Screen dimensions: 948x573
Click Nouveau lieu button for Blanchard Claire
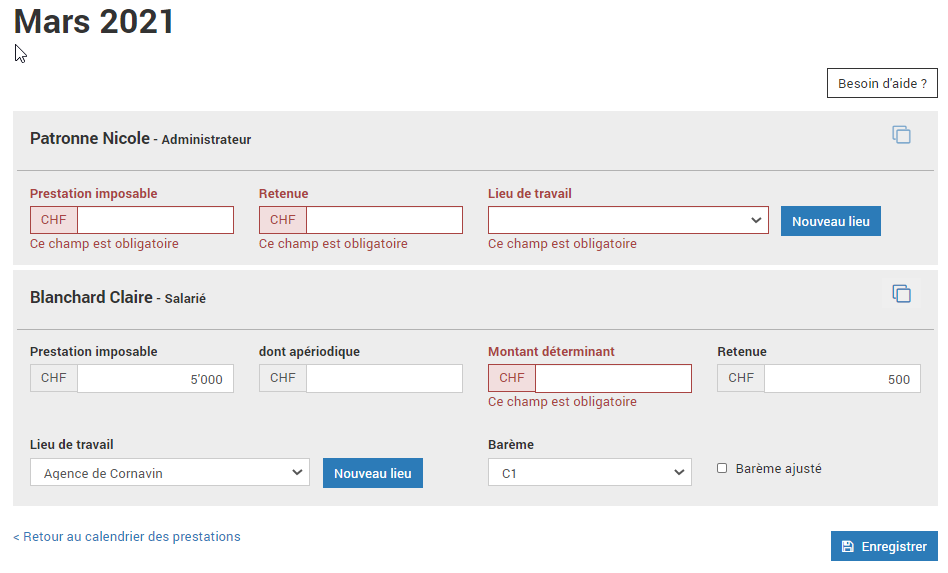point(372,473)
